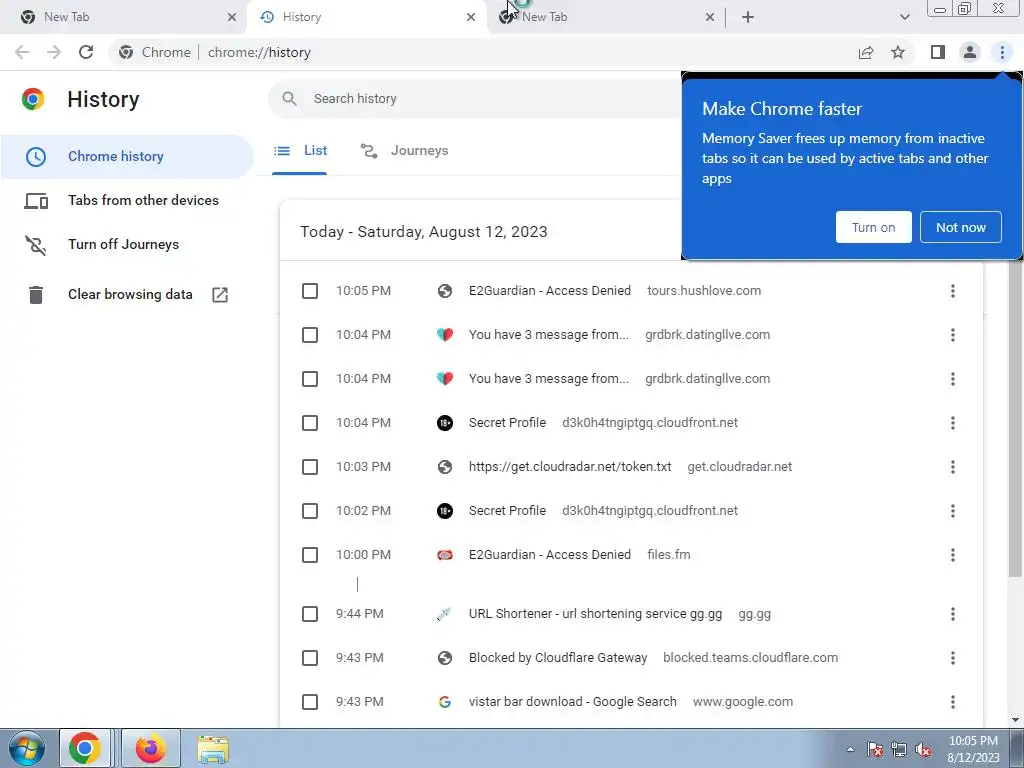Viewport: 1024px width, 768px height.
Task: Go forward with the forward arrow
Action: click(x=54, y=52)
